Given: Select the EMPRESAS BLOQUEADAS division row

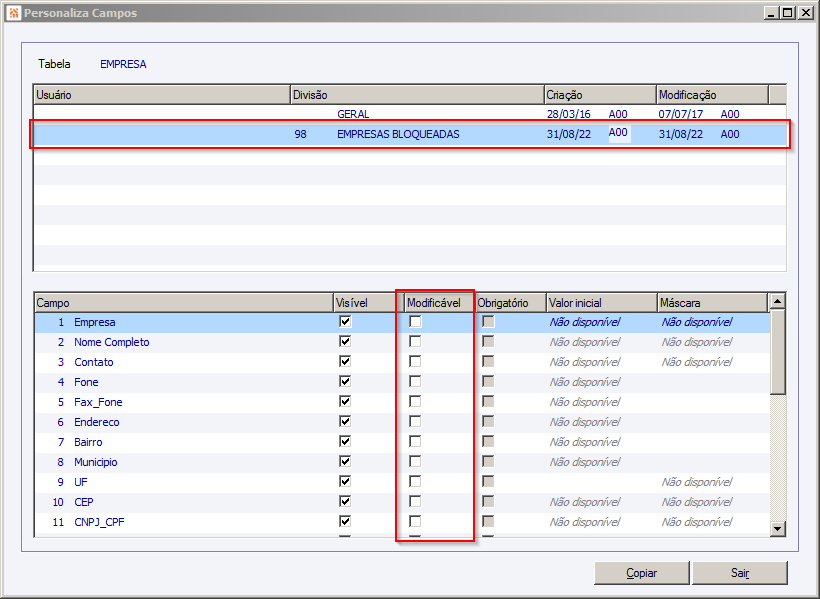Looking at the screenshot, I should (x=410, y=134).
